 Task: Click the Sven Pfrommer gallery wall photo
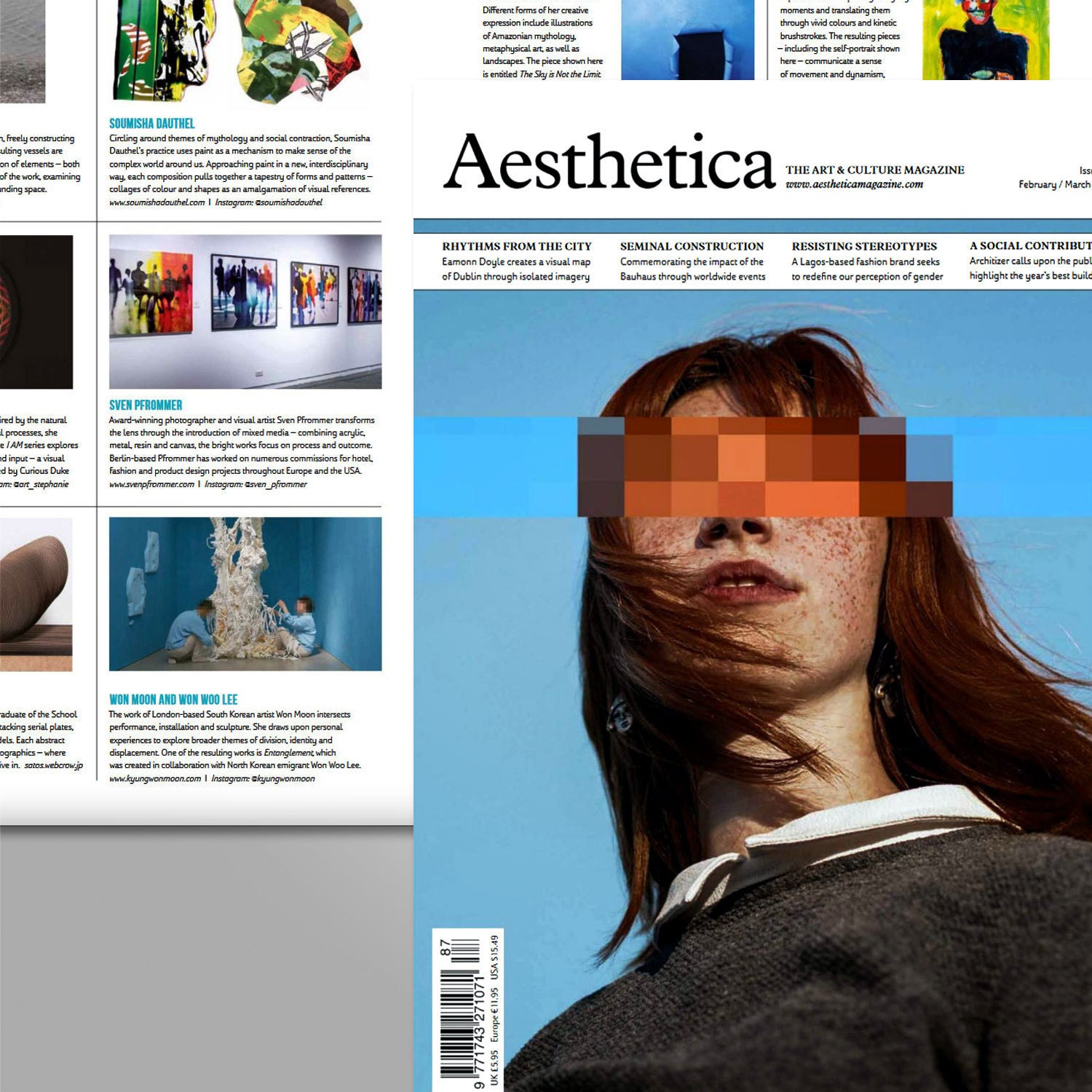tap(245, 312)
